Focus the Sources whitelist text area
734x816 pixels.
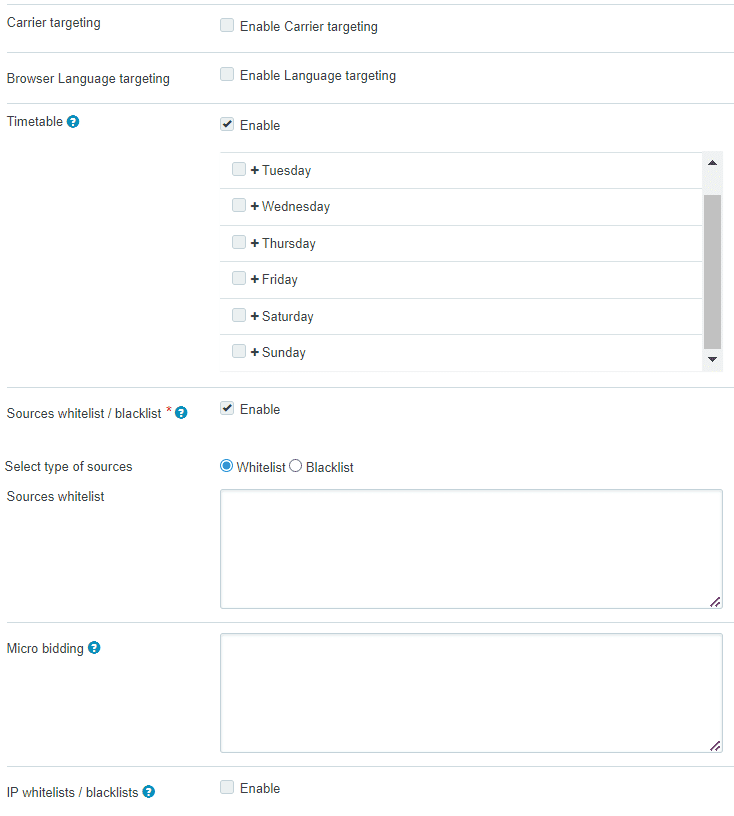471,549
